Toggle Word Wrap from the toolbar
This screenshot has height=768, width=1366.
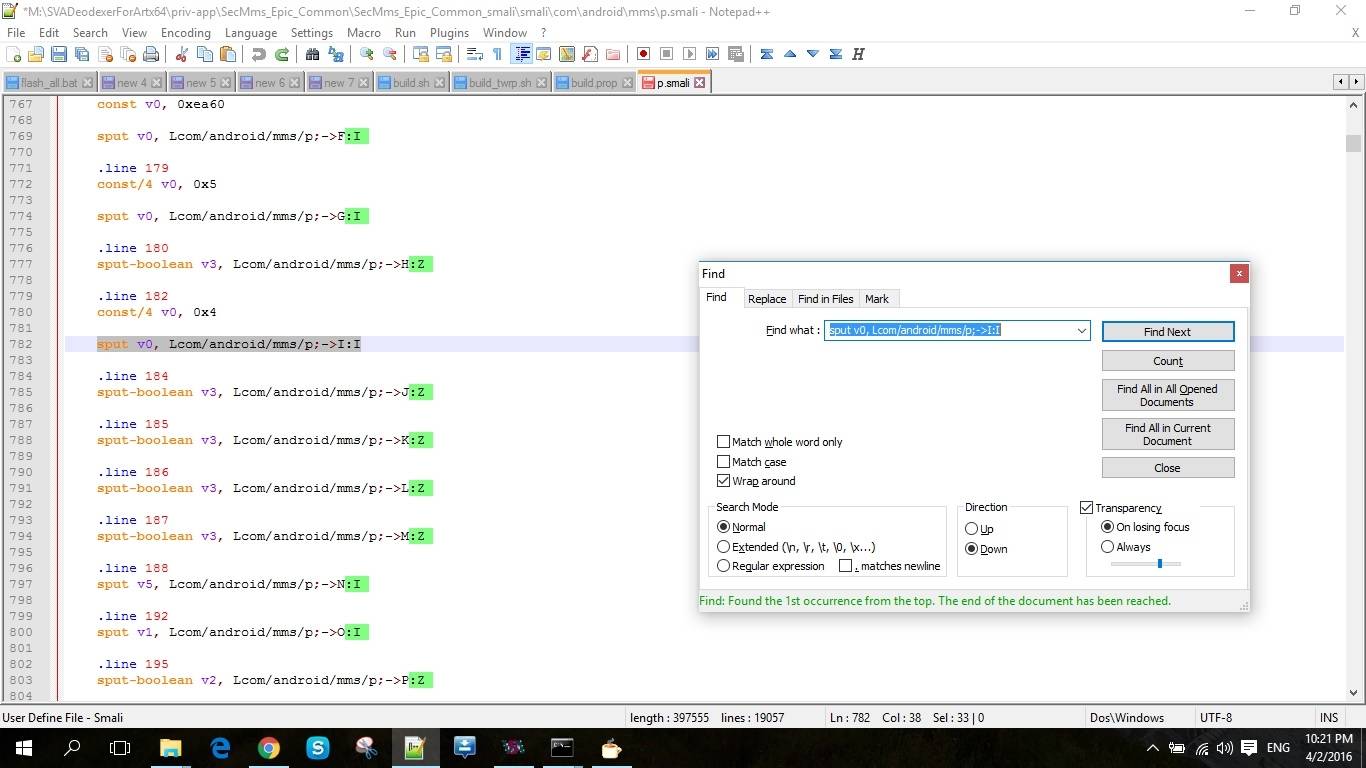point(473,54)
